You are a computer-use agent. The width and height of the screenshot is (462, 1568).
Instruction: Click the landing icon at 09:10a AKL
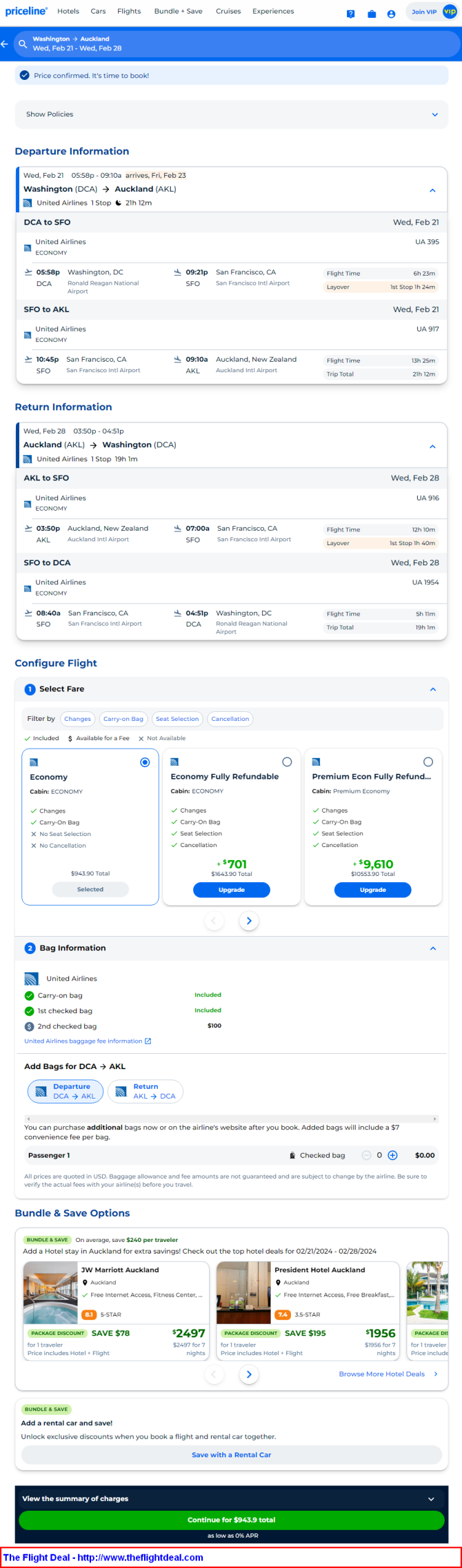177,359
